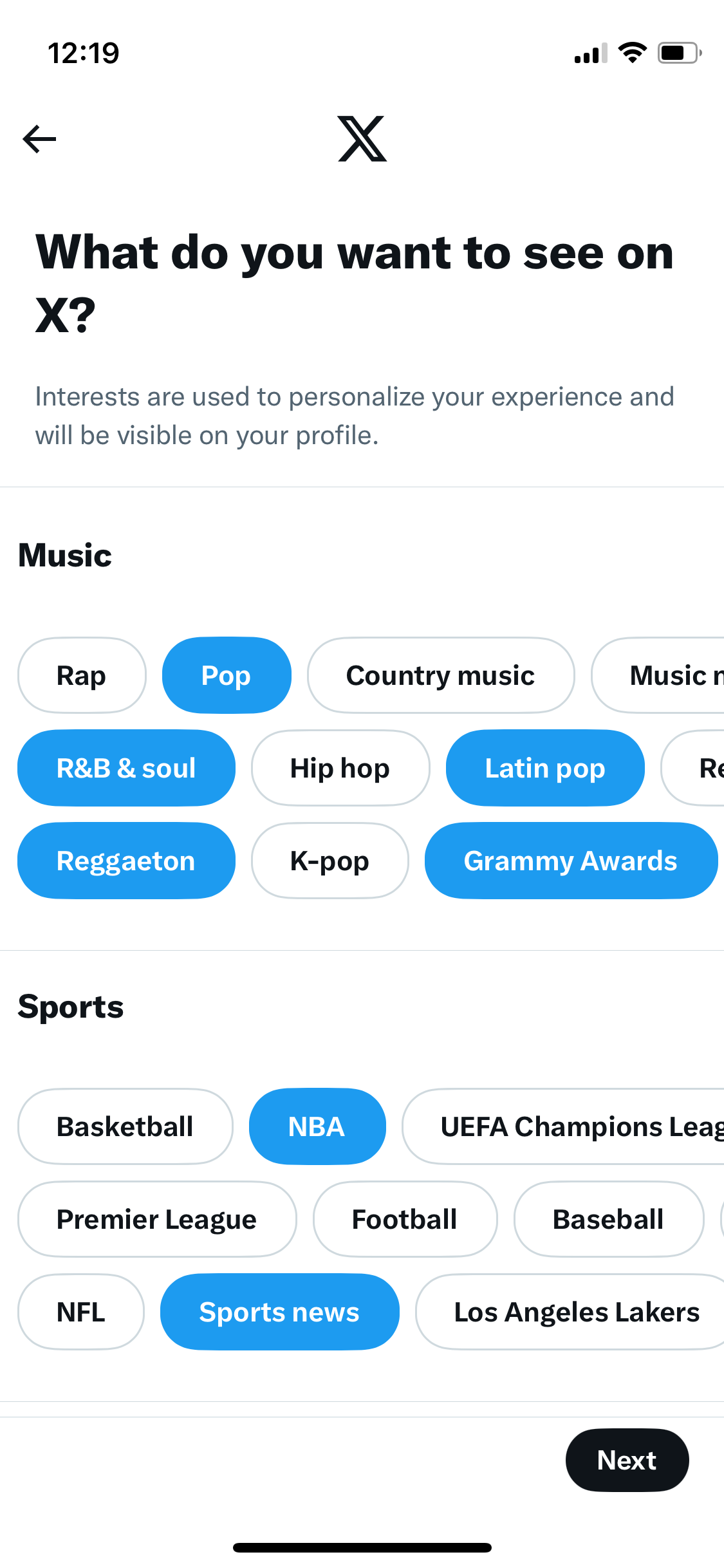This screenshot has height=1568, width=724.
Task: Deselect the R&B & soul chip
Action: pyautogui.click(x=126, y=768)
